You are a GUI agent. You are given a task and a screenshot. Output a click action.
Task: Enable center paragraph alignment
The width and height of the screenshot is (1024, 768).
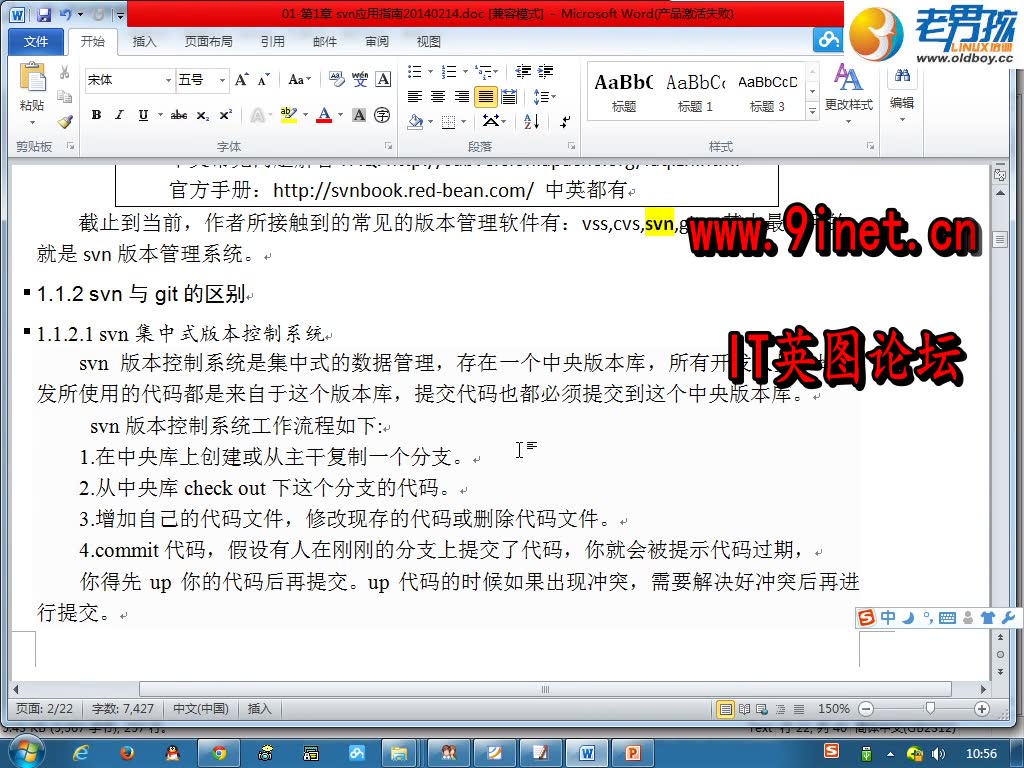coord(436,94)
